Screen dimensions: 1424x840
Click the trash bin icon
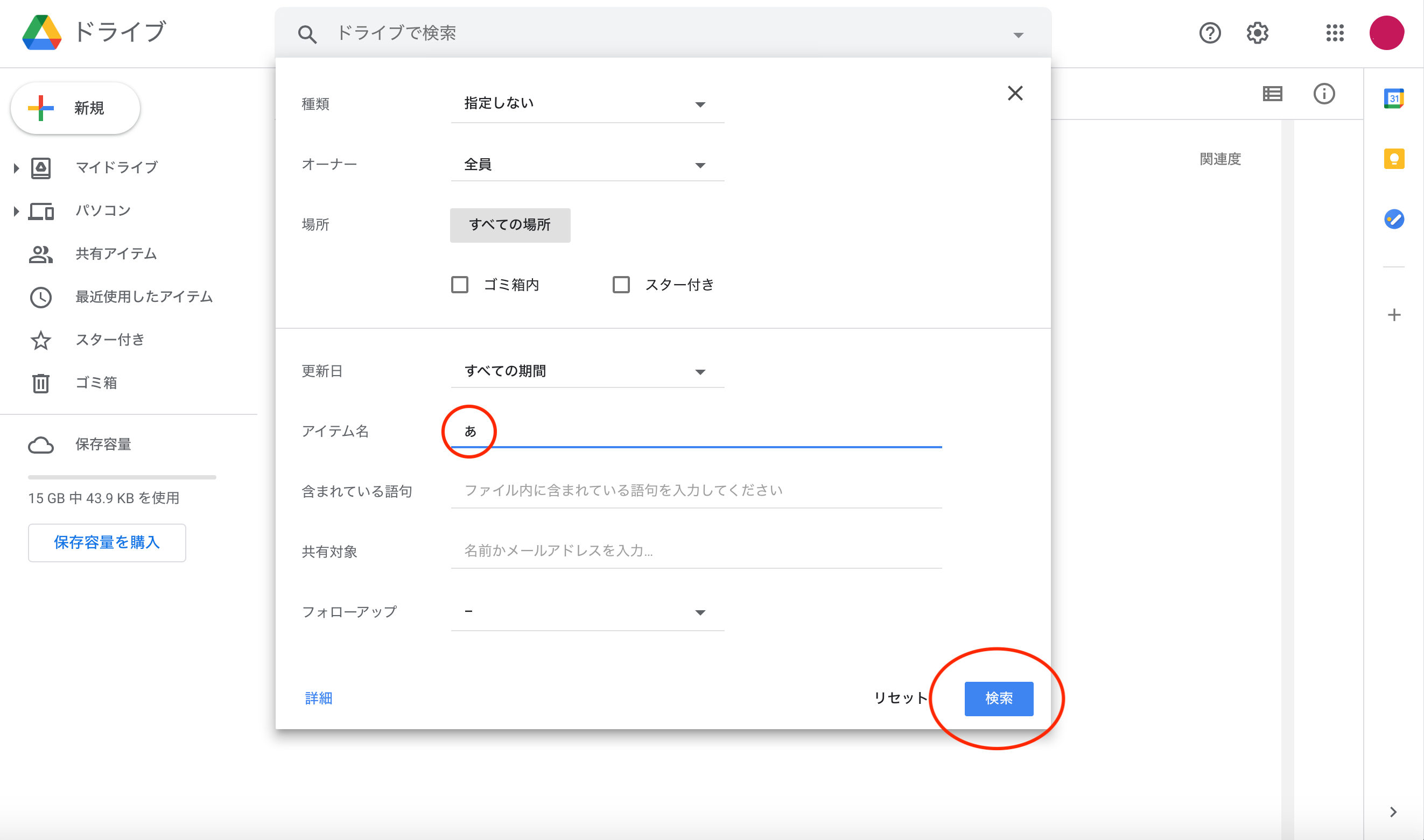click(41, 383)
